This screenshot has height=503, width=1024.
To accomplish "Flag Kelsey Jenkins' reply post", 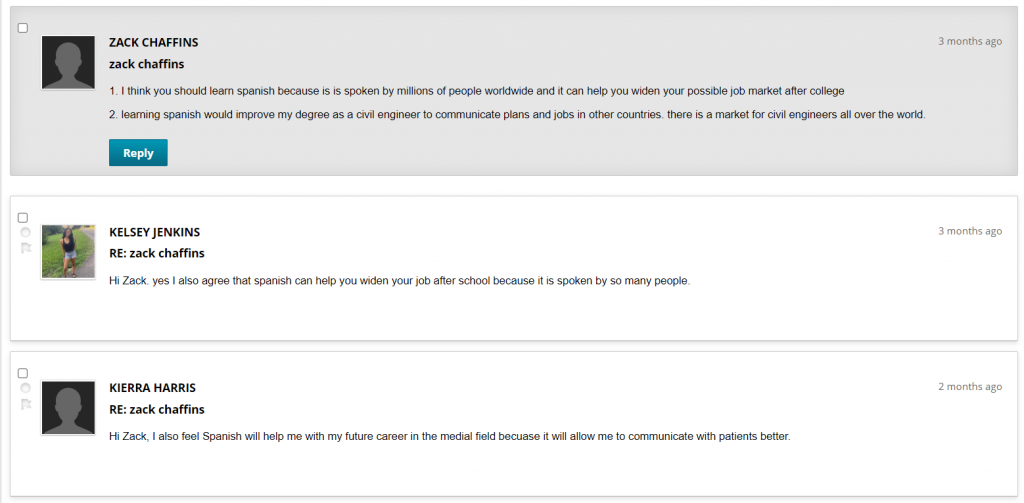I will tap(26, 248).
